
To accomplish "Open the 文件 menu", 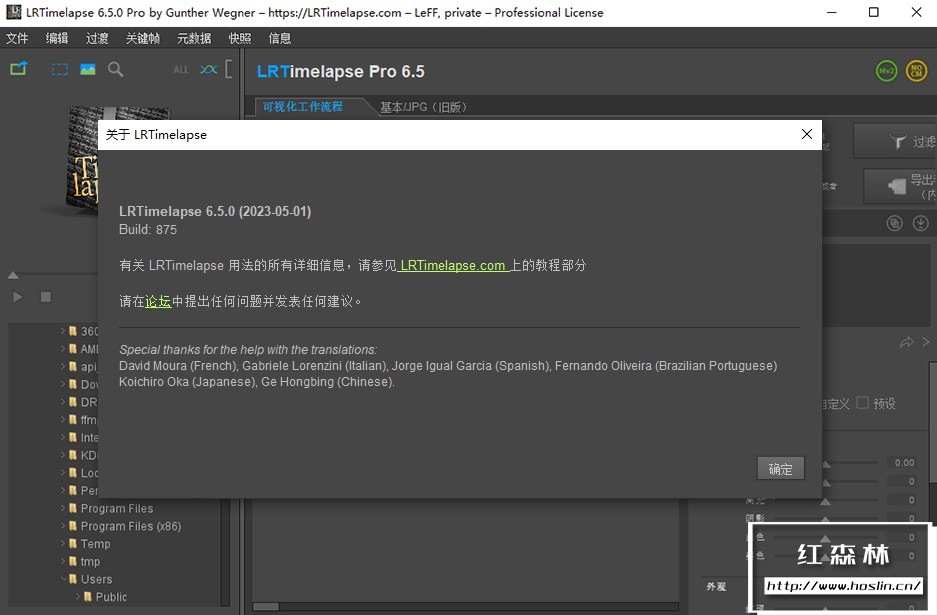I will (17, 38).
